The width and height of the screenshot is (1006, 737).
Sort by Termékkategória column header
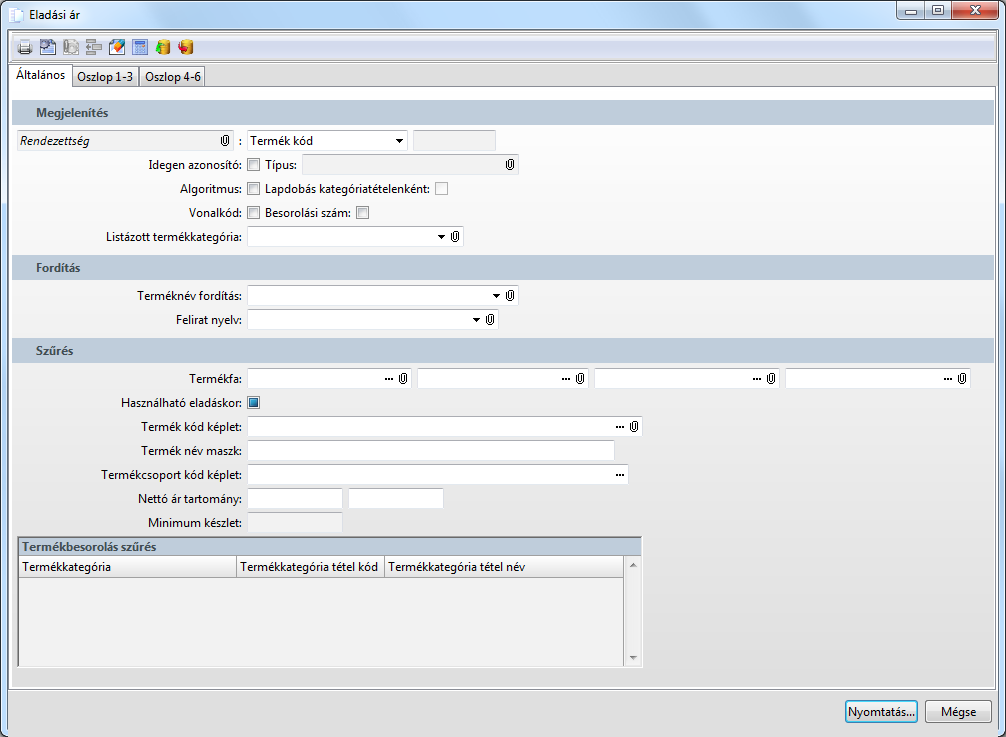click(x=128, y=567)
